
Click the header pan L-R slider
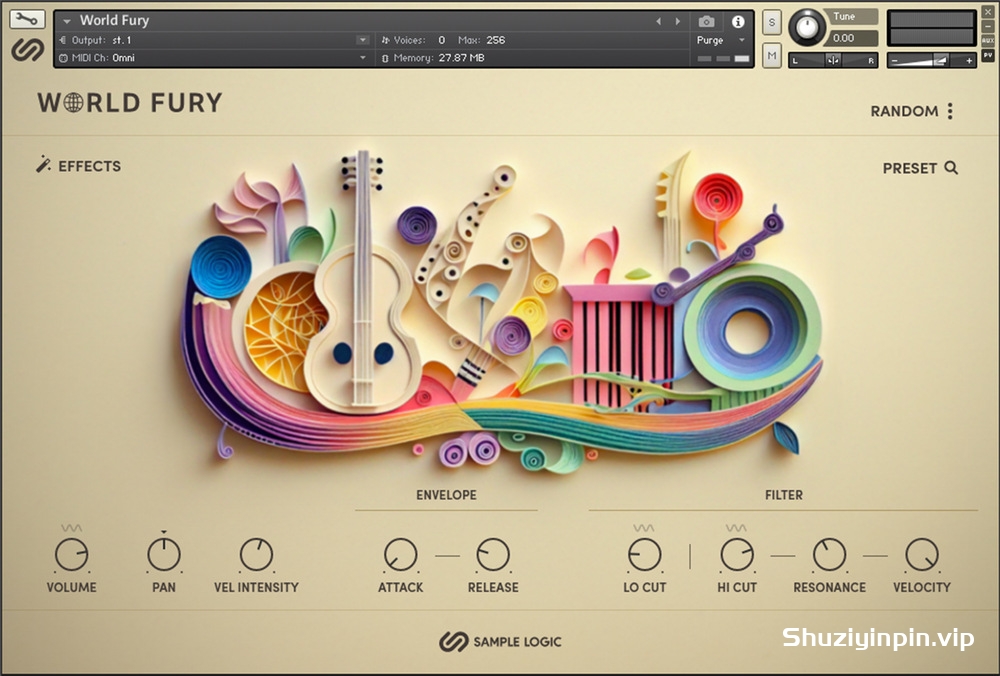[833, 61]
